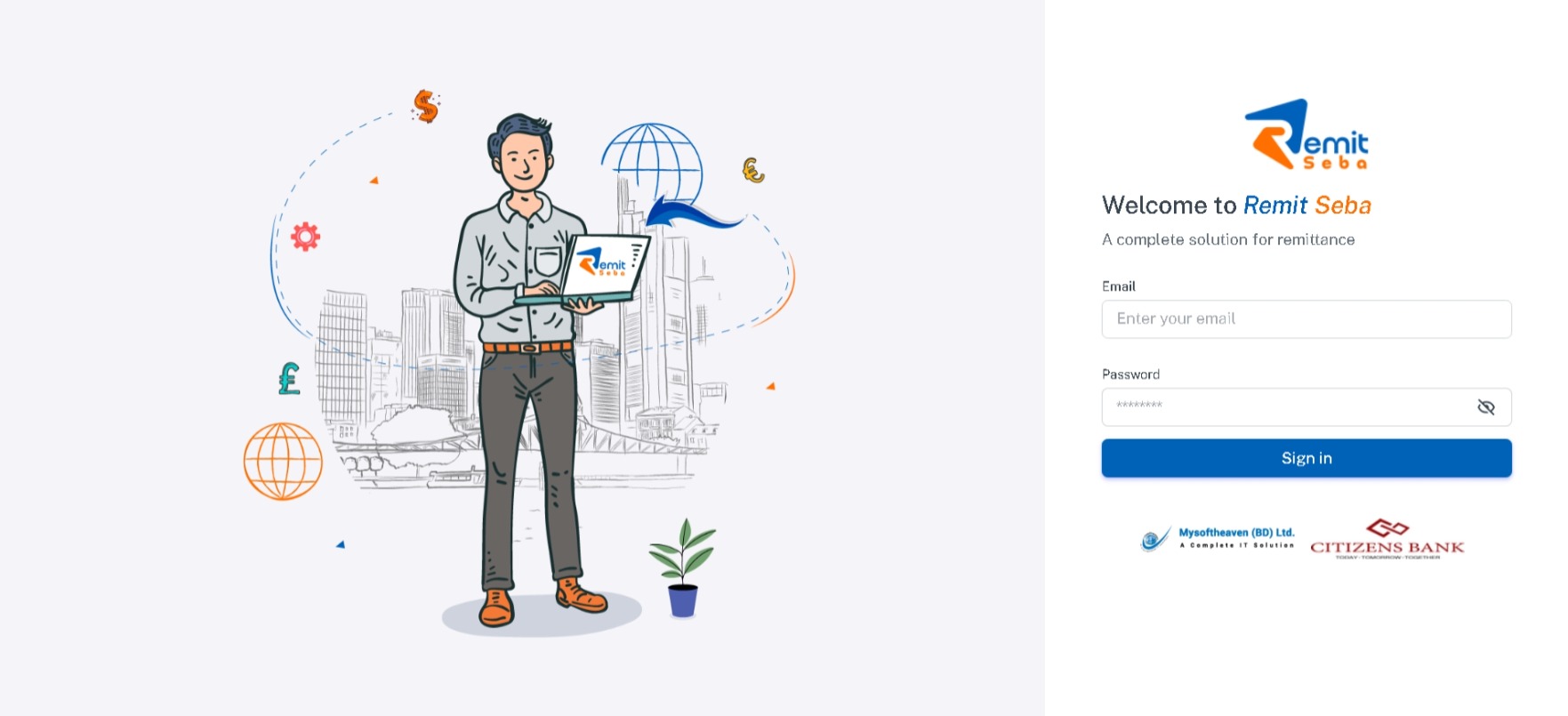Image resolution: width=1568 pixels, height=716 pixels.
Task: Click the red gear icon in illustration
Action: [x=305, y=237]
